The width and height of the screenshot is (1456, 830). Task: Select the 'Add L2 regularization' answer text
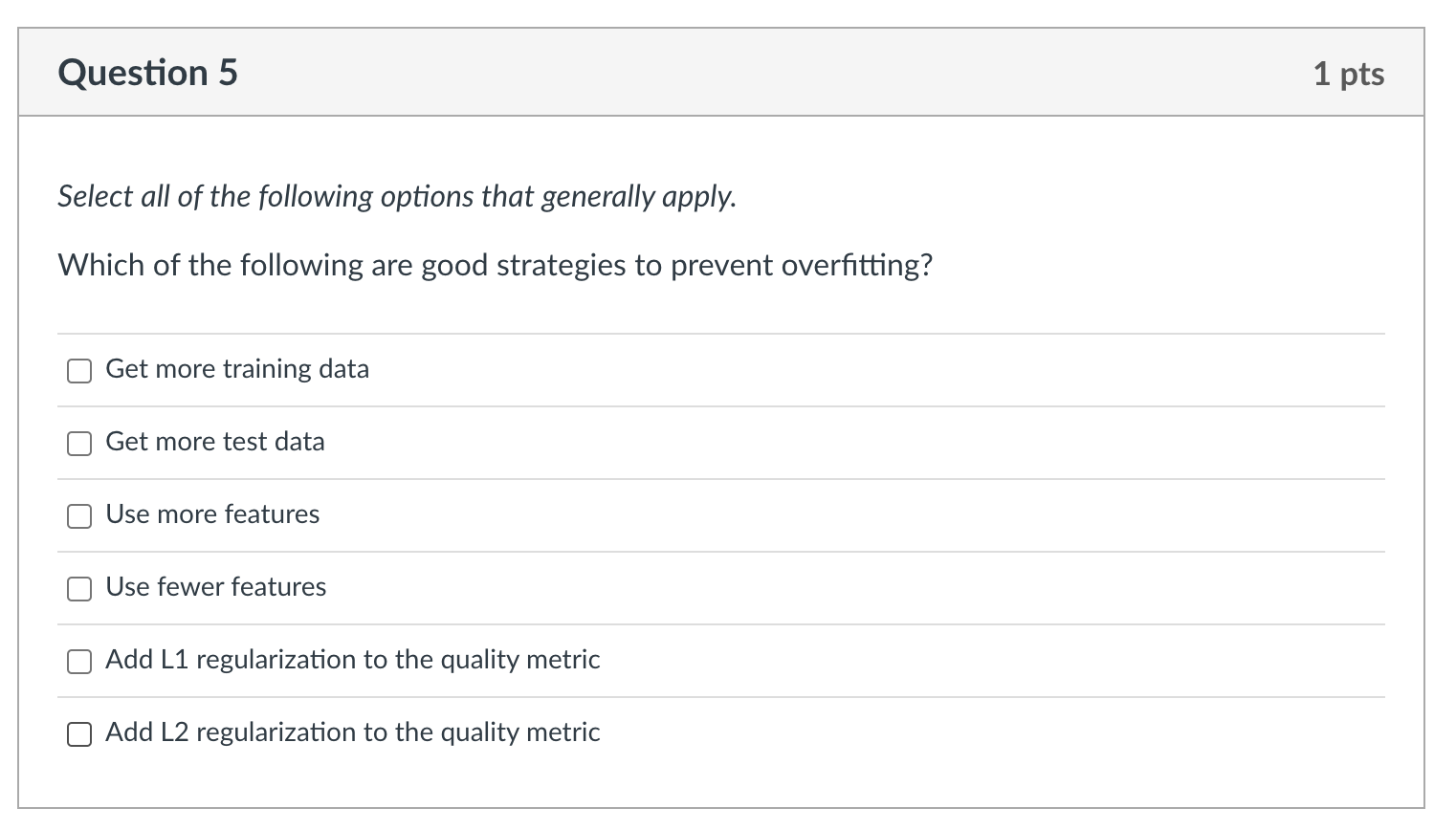pos(352,732)
